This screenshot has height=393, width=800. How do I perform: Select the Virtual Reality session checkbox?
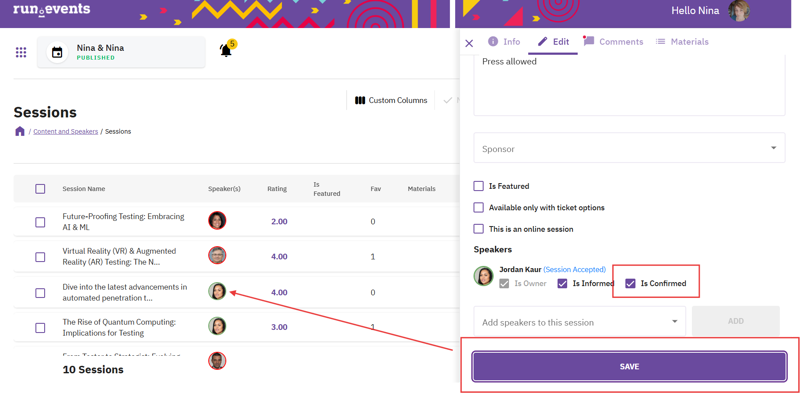coord(40,257)
